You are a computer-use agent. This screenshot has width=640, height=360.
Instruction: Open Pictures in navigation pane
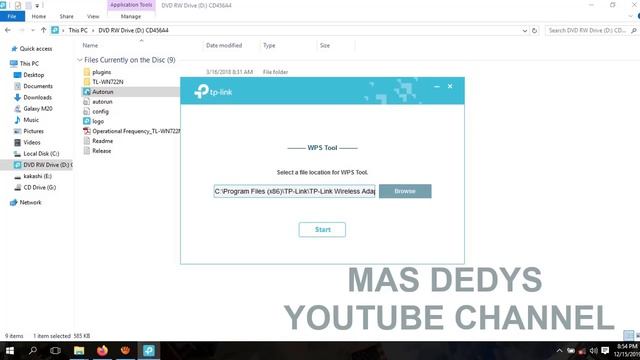click(33, 131)
